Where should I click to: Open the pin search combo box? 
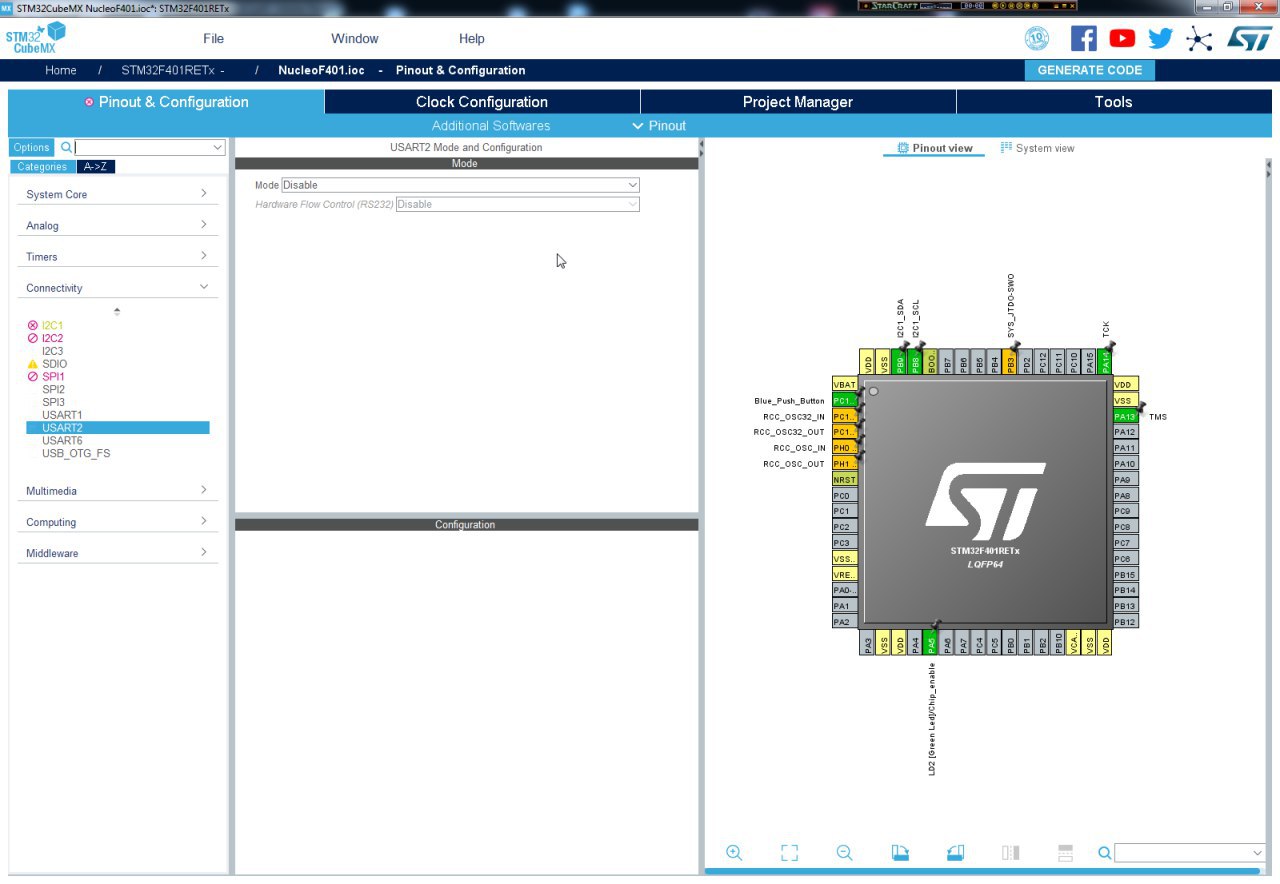(x=1190, y=853)
